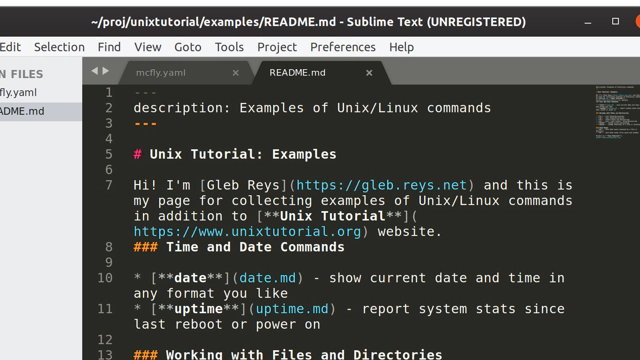The image size is (640, 360).
Task: Click the bold 'uptime' word
Action: pyautogui.click(x=198, y=309)
